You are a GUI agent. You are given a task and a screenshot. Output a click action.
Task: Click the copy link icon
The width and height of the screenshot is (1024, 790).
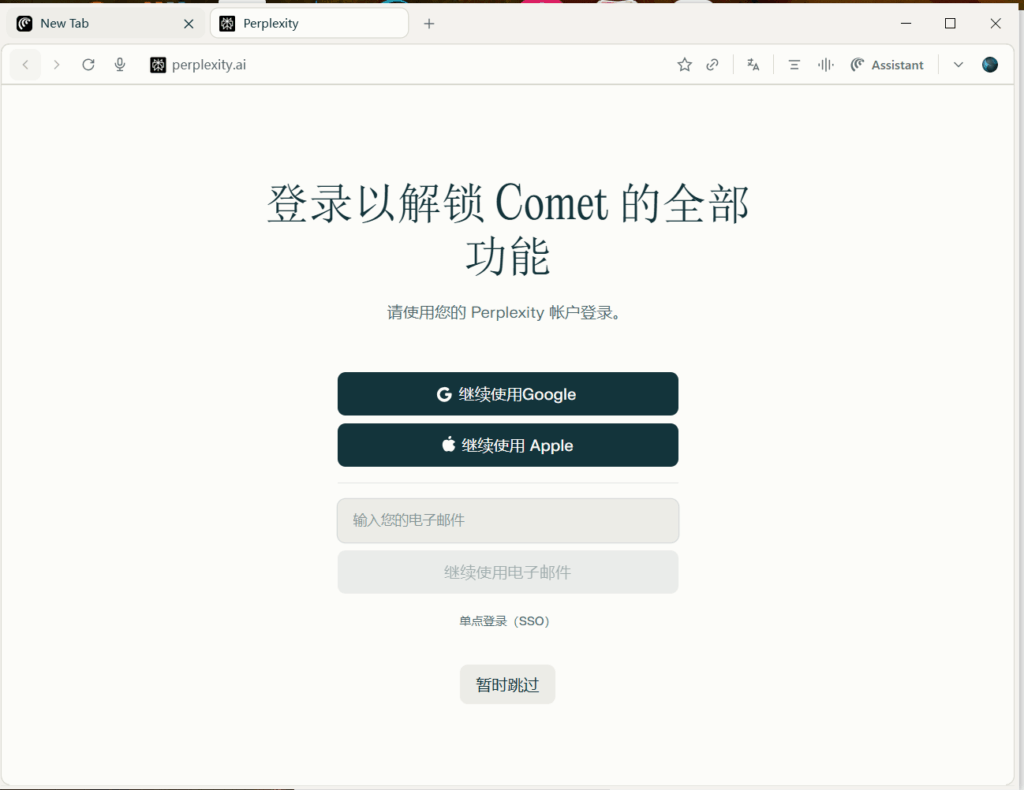pyautogui.click(x=712, y=65)
